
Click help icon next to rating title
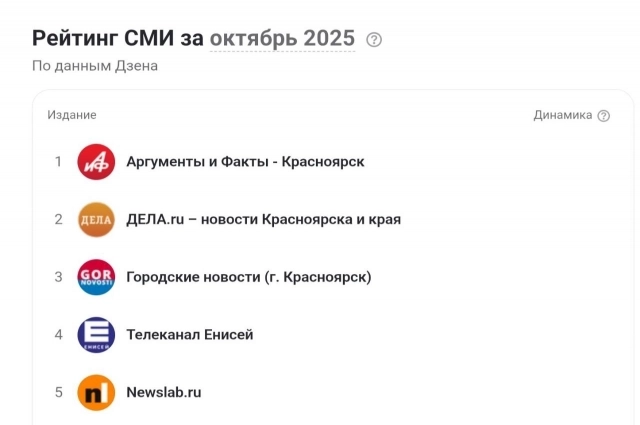tap(374, 40)
